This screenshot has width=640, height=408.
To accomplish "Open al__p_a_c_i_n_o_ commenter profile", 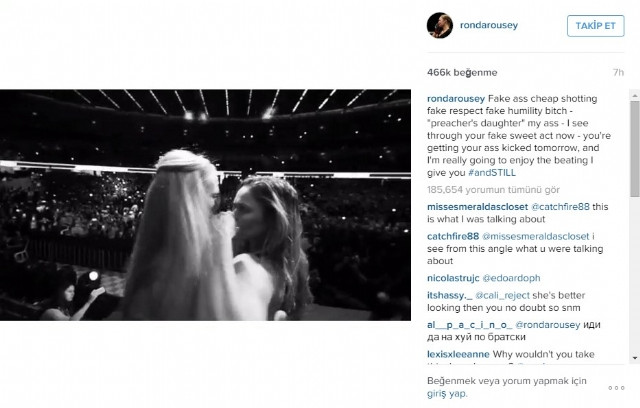I will 469,325.
